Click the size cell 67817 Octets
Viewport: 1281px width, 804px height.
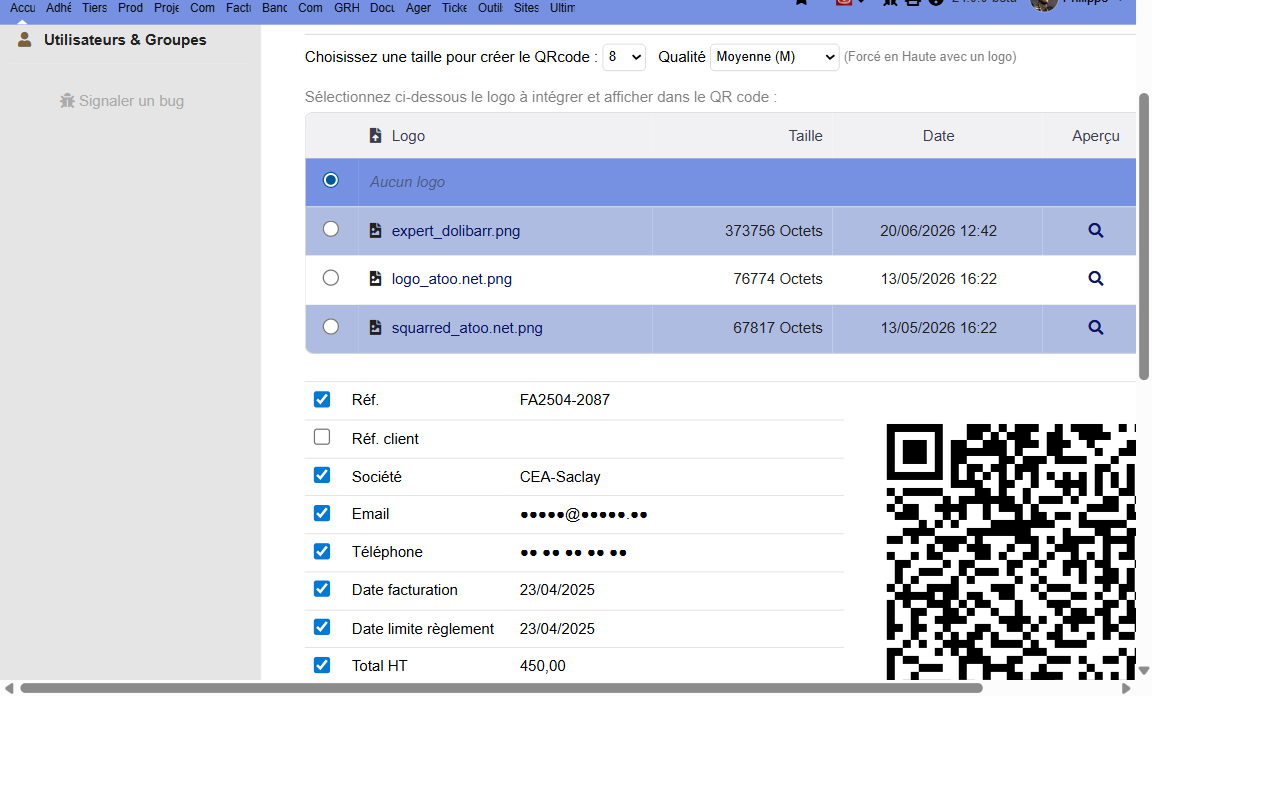[778, 327]
